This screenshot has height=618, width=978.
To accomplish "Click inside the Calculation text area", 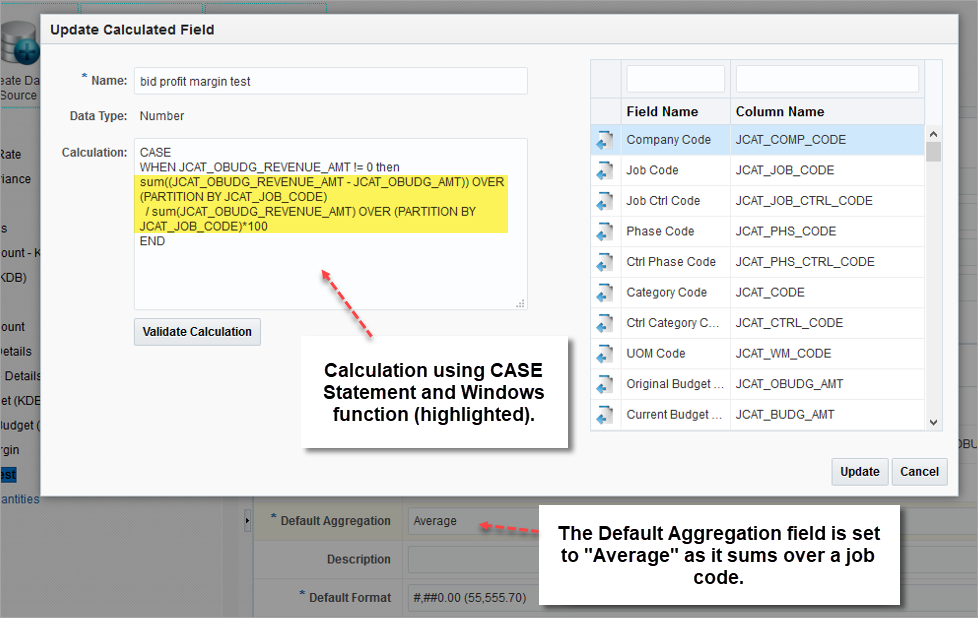I will 331,224.
